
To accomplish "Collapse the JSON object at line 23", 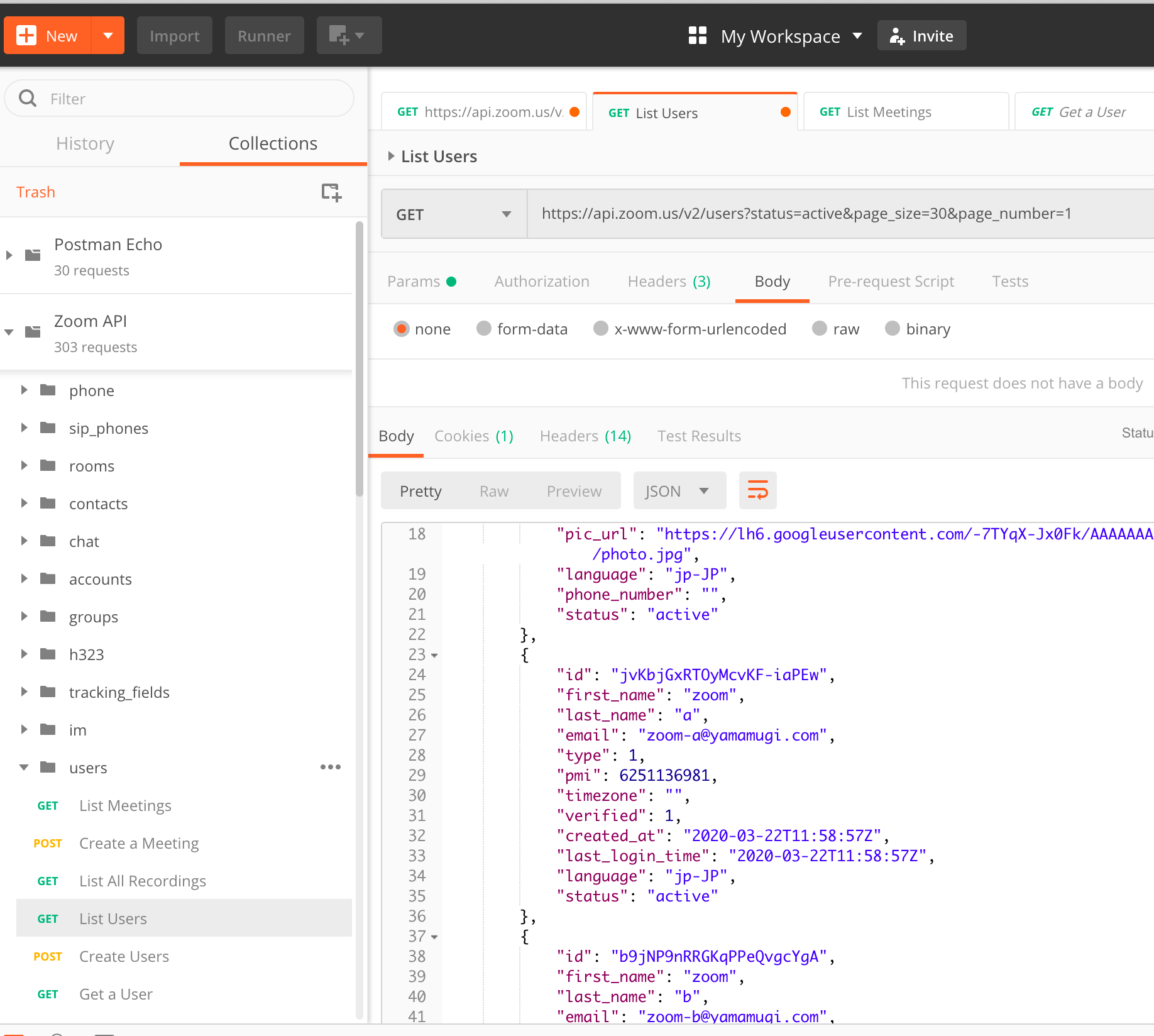I will pos(434,655).
